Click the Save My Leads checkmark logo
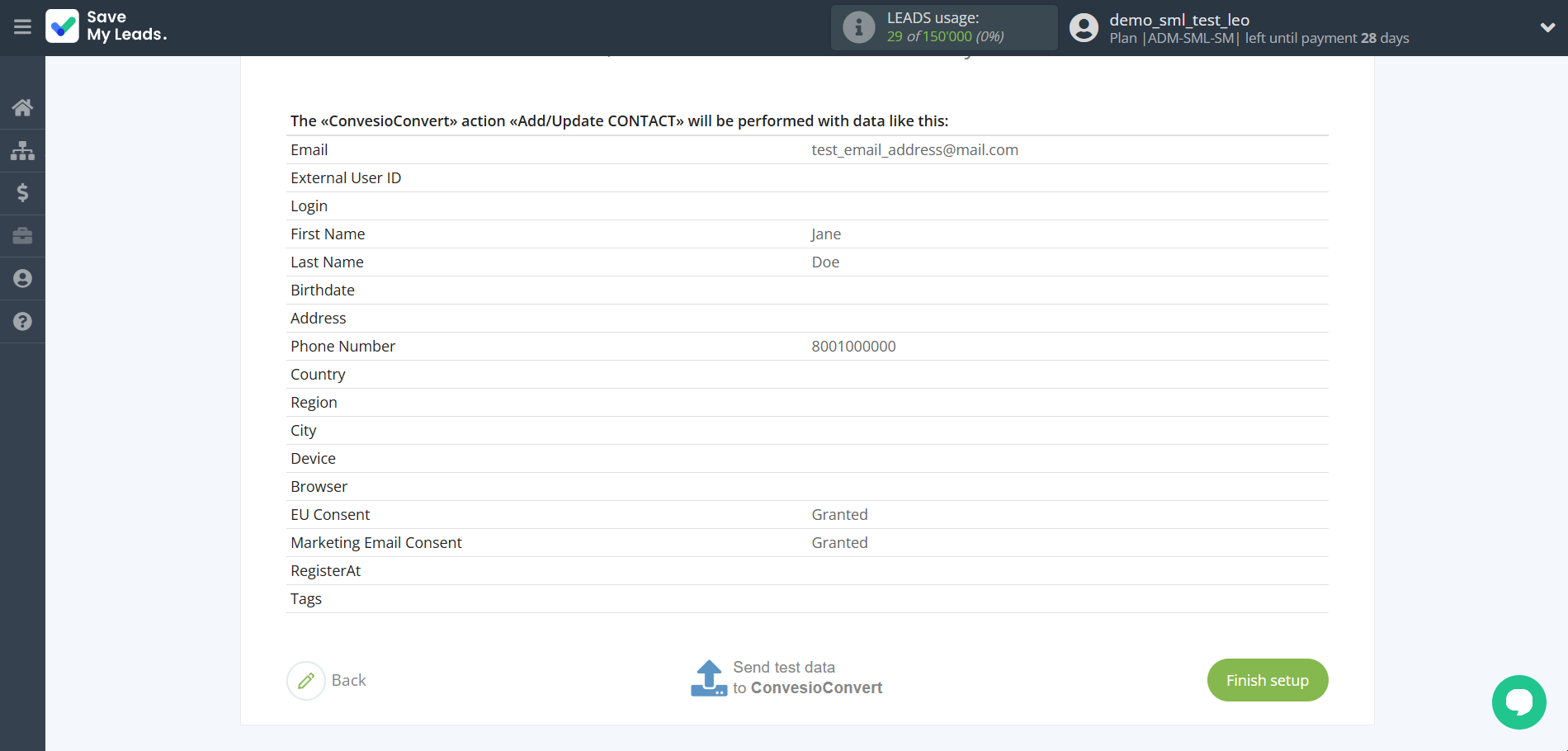The image size is (1568, 751). (63, 26)
